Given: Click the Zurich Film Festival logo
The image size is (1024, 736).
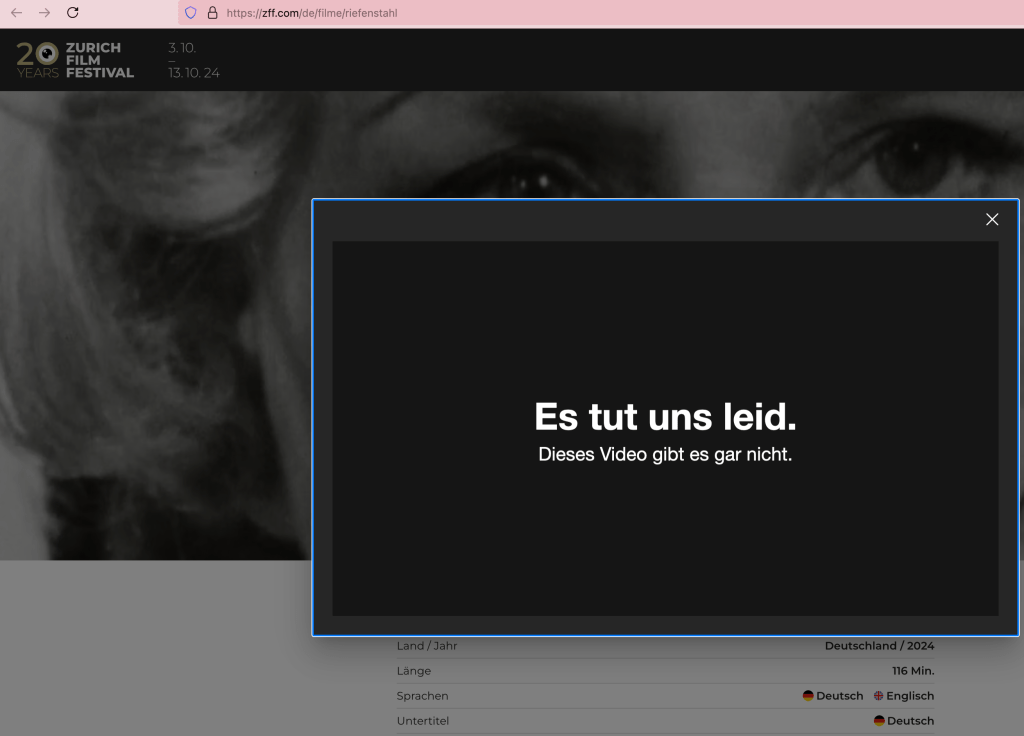Looking at the screenshot, I should (75, 60).
